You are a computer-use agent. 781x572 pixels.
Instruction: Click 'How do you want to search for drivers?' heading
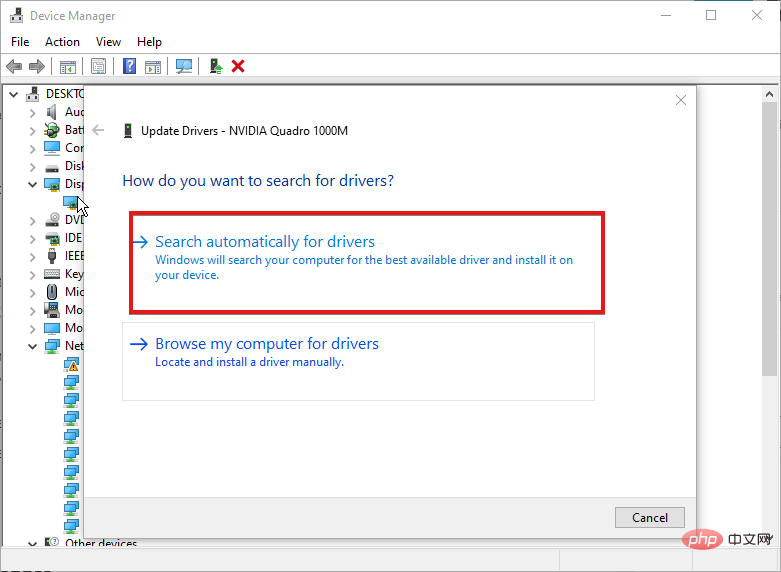pos(258,180)
